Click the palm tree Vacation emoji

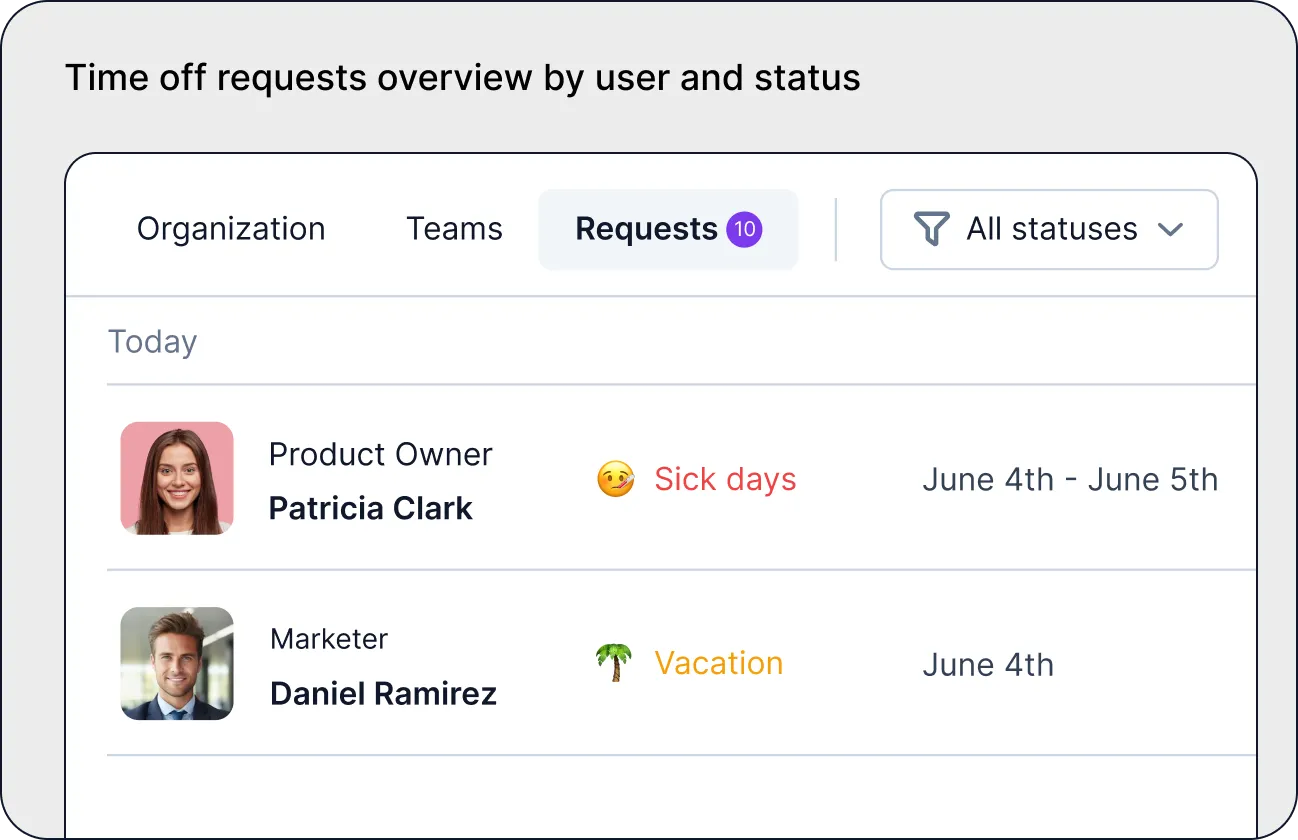(613, 662)
